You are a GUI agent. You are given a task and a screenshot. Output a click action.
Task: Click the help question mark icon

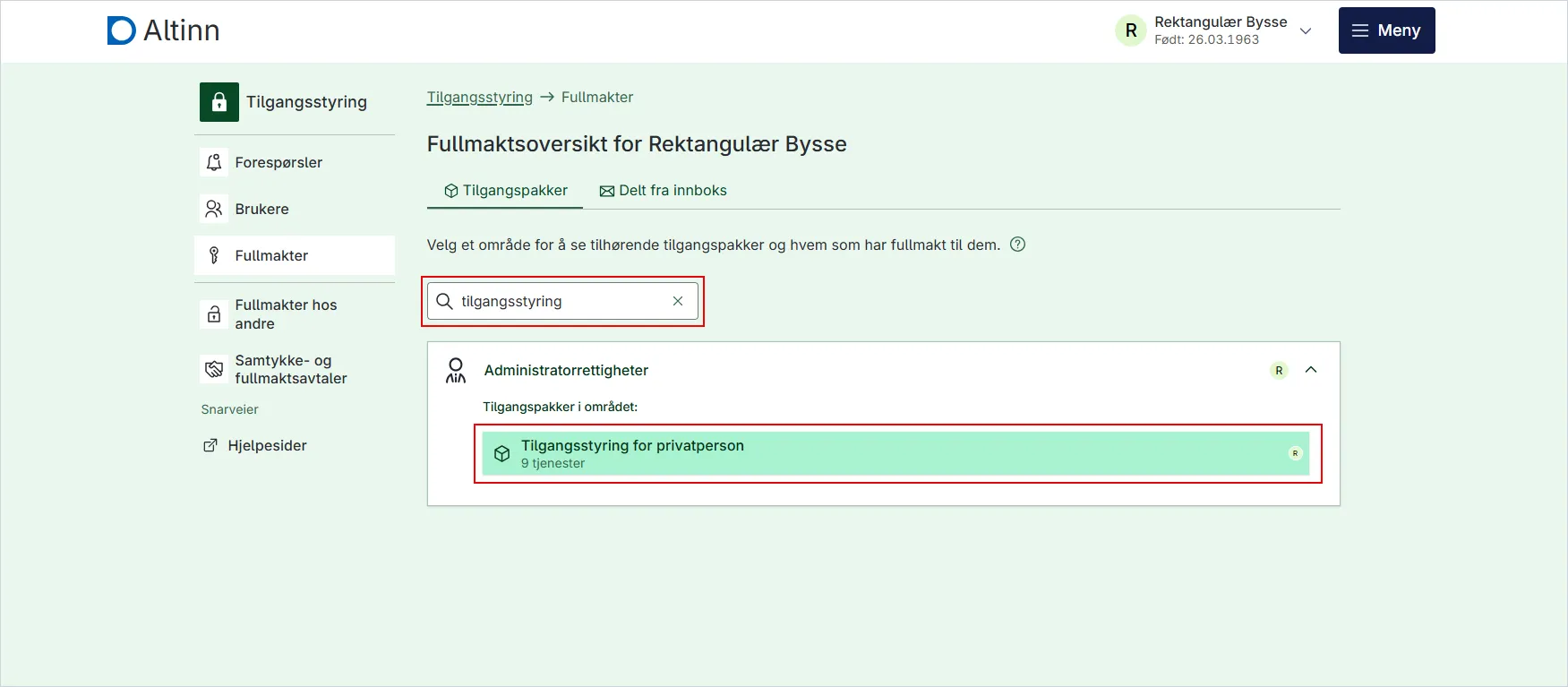point(1017,245)
